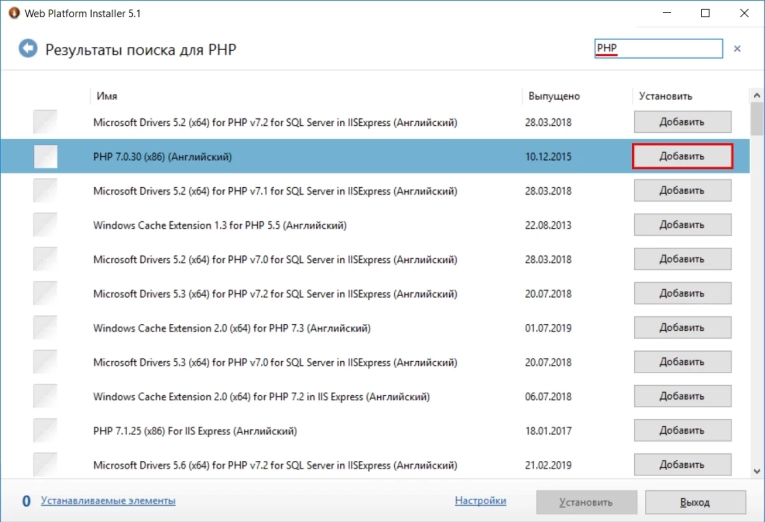
Task: Click the Установить button at bottom
Action: [x=586, y=502]
